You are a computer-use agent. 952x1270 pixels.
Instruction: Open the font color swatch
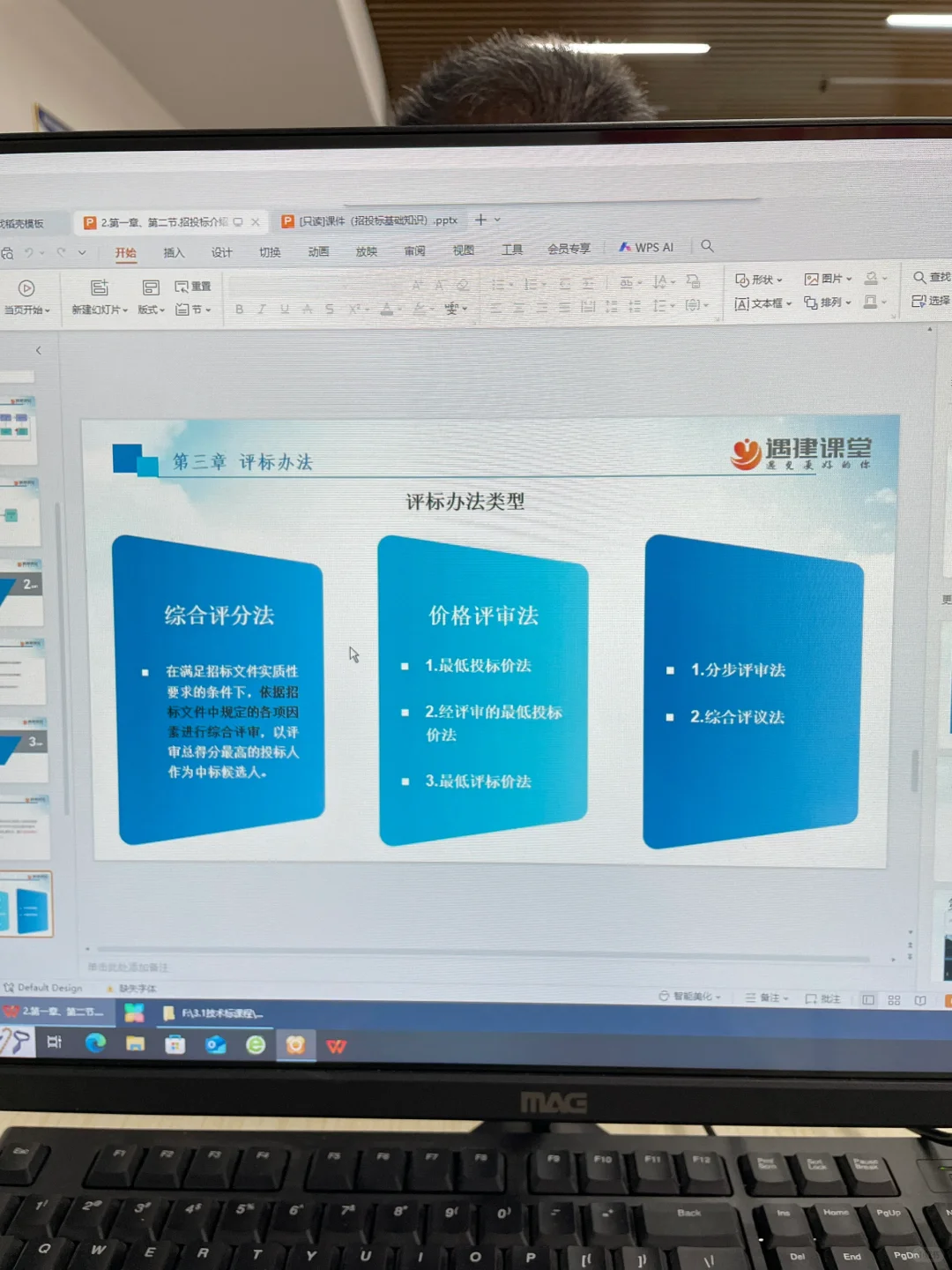pos(388,310)
